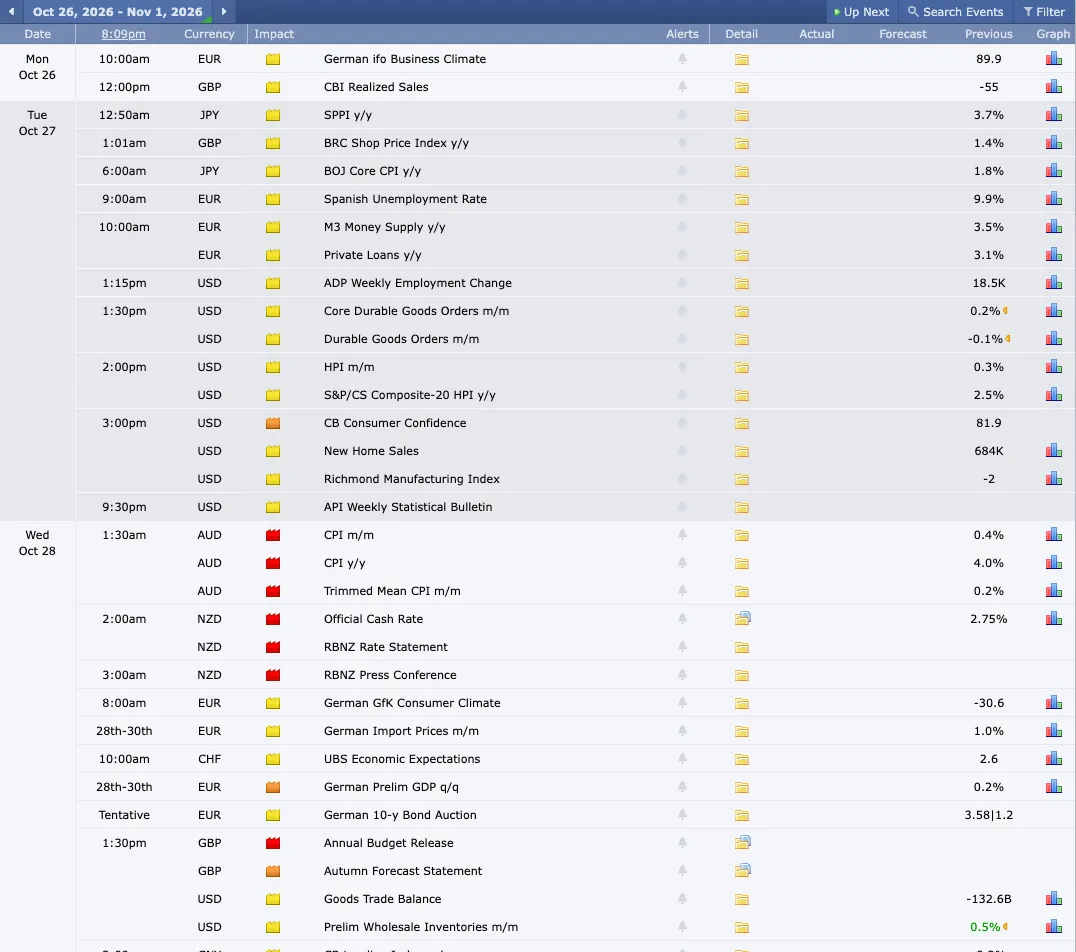
Task: Toggle alert bell for CB Consumer Confidence
Action: (682, 423)
